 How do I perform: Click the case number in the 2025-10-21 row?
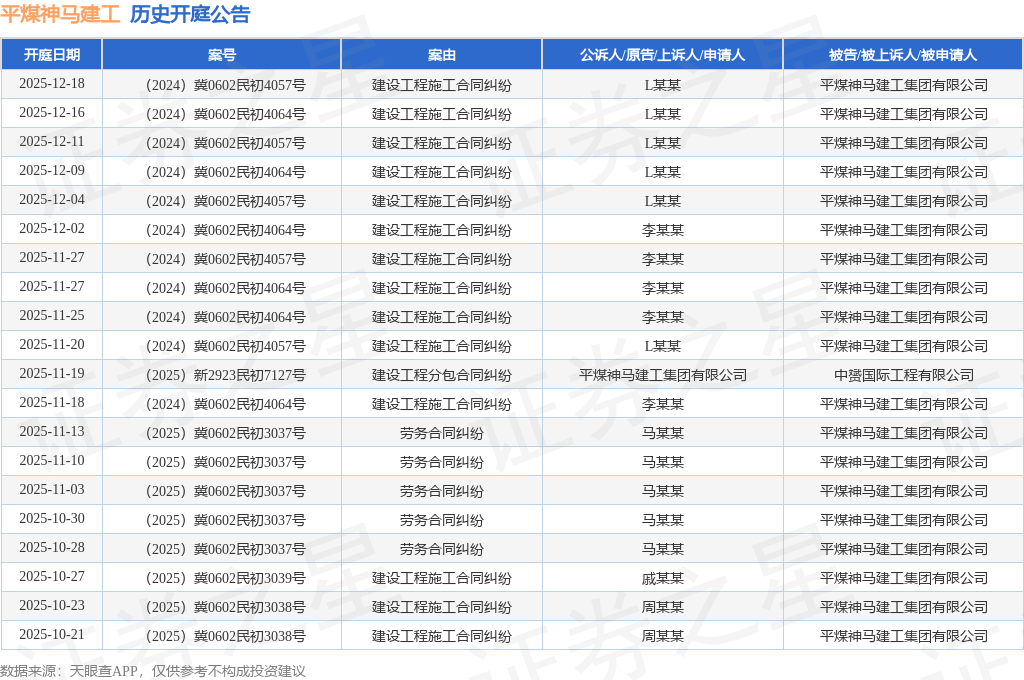222,636
